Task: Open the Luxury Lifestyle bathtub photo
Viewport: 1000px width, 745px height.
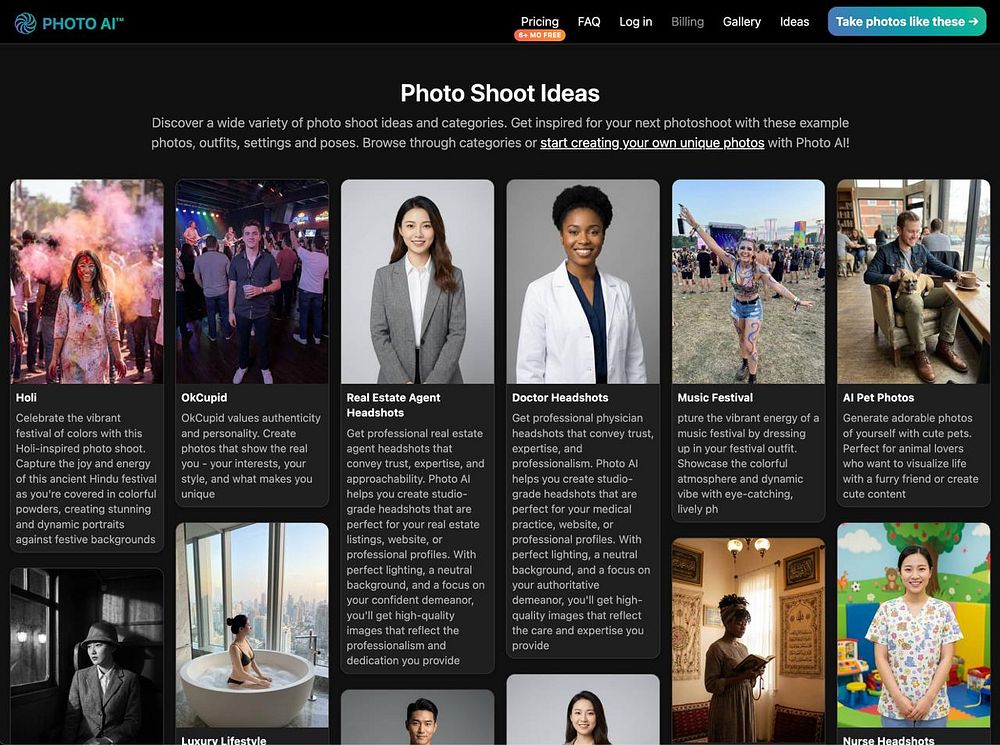Action: [252, 625]
